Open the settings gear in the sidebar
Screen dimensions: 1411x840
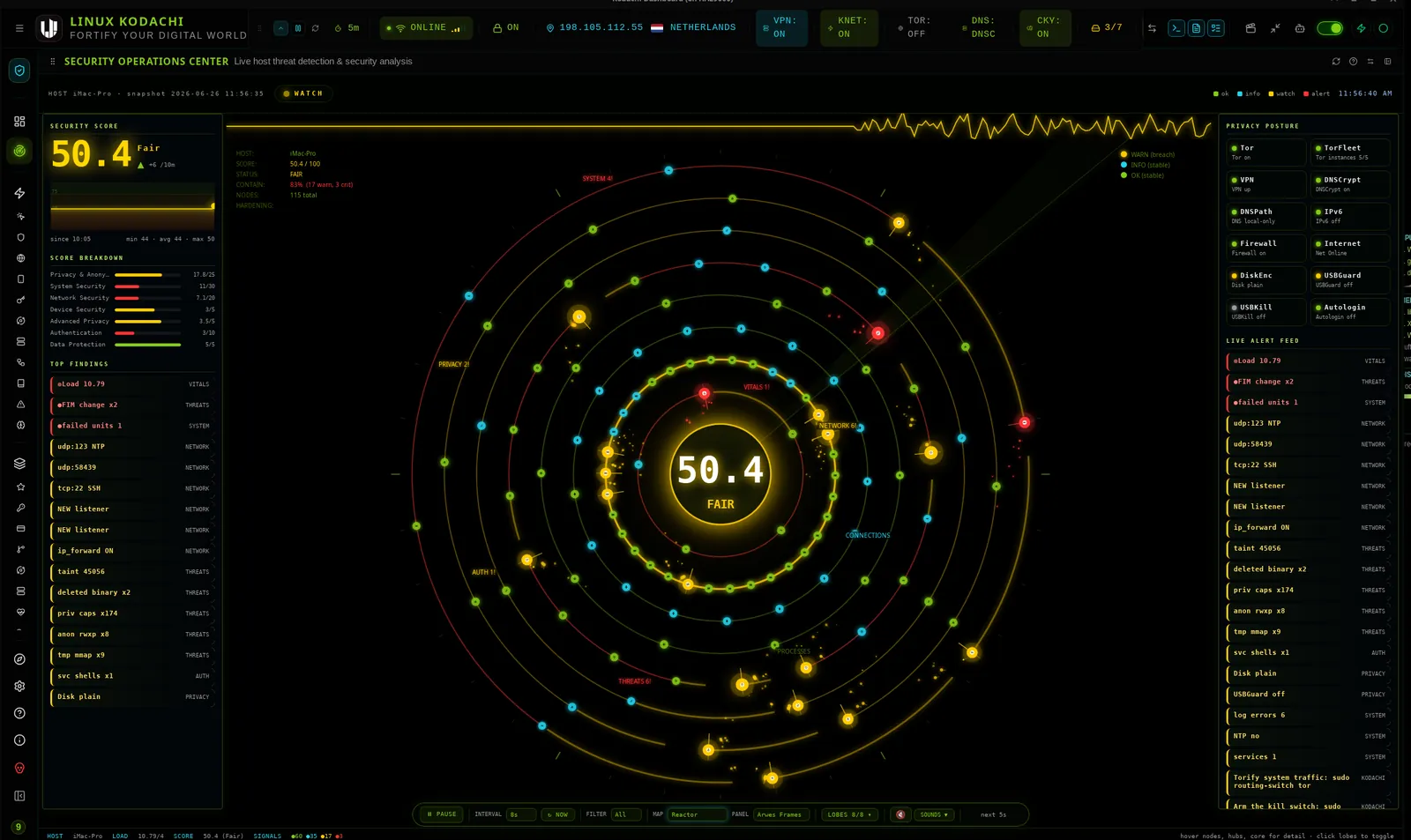click(19, 686)
